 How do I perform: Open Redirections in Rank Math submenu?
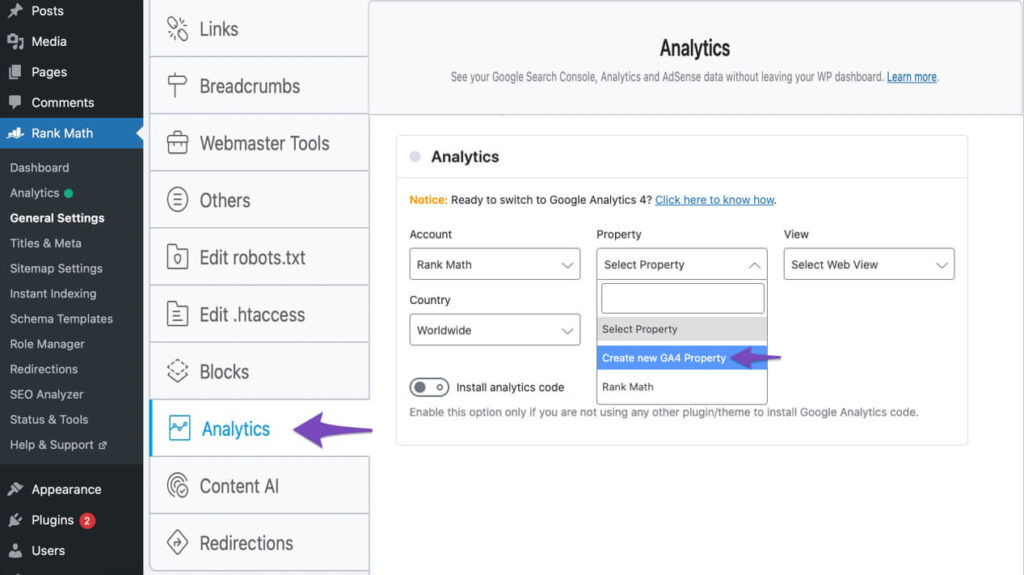44,369
